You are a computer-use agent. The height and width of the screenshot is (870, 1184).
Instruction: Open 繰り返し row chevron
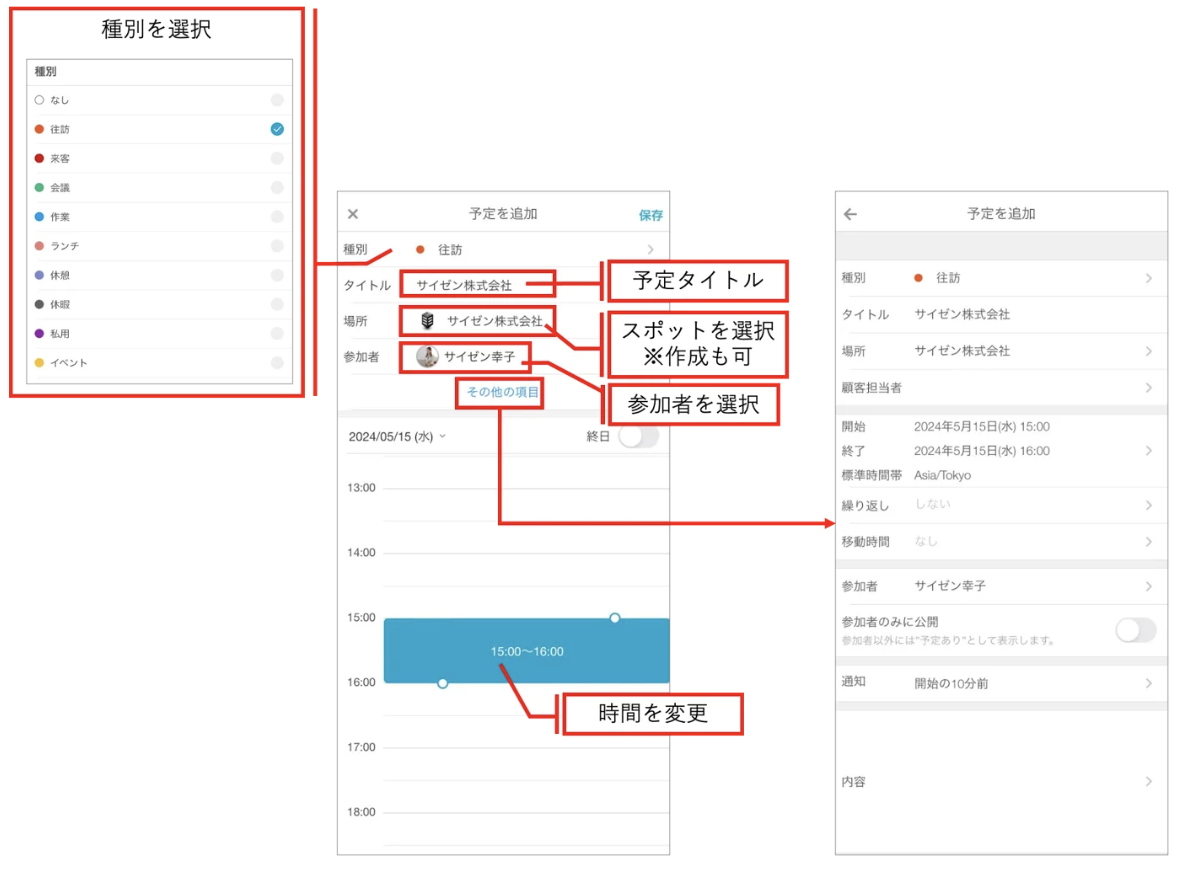click(1149, 505)
